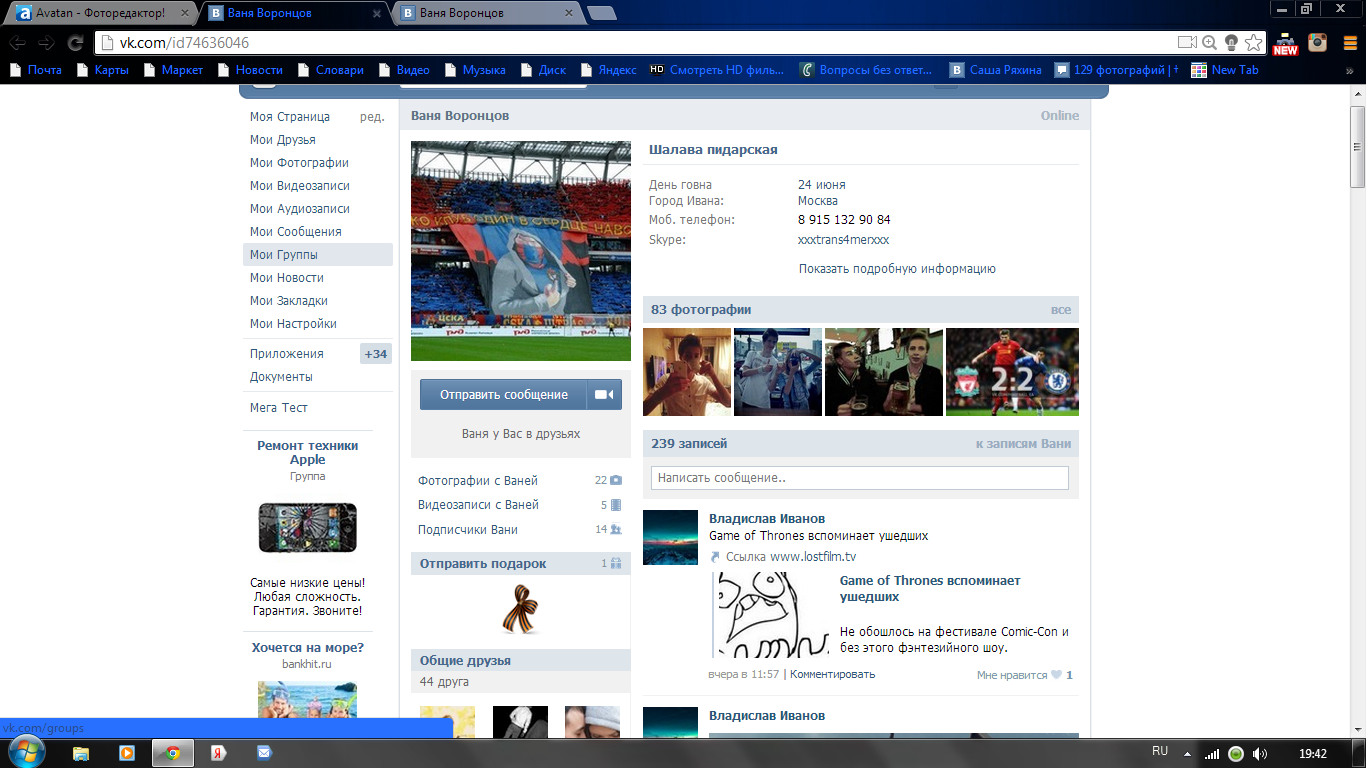
Task: Click the camera icon next to 22
Action: point(616,481)
